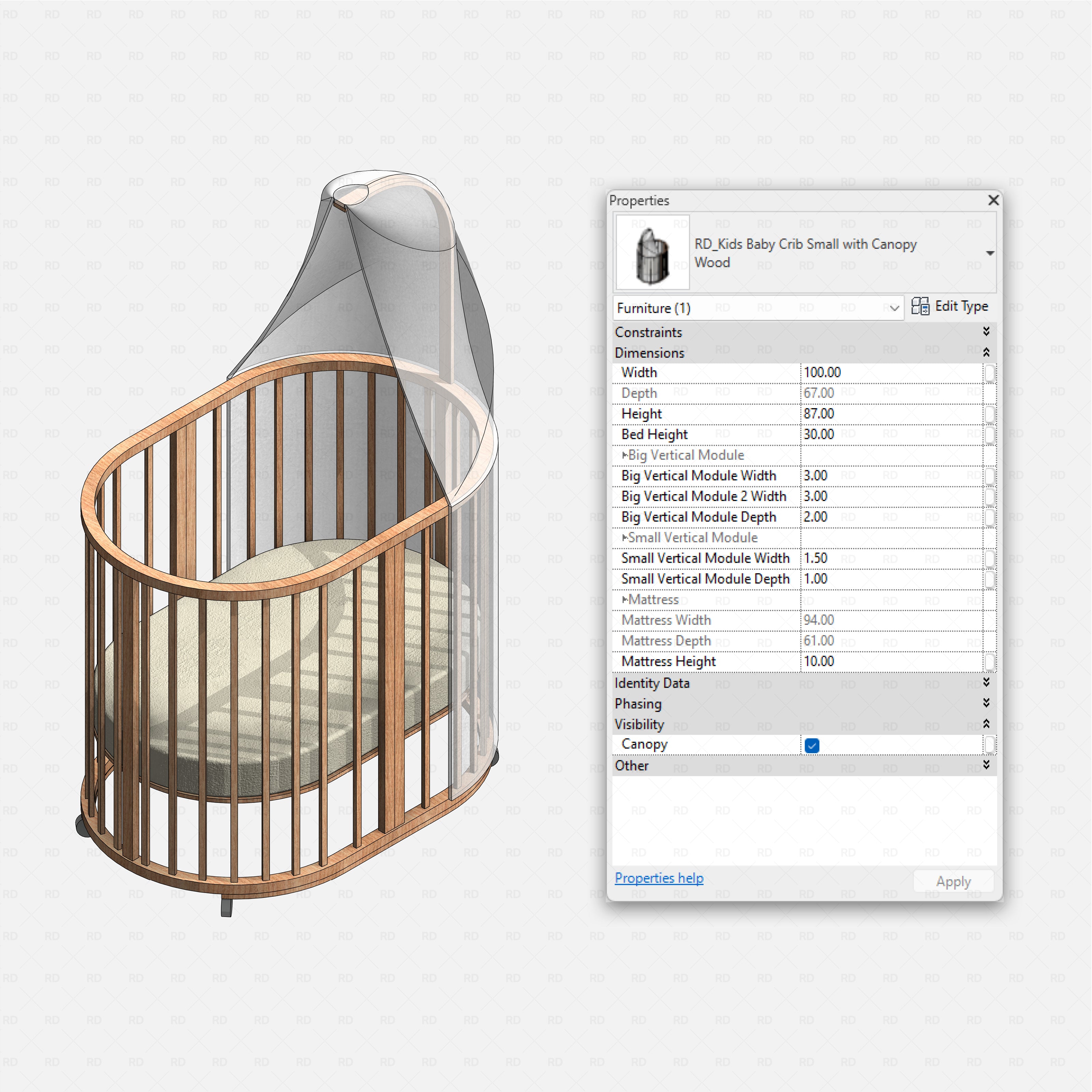Image resolution: width=1092 pixels, height=1092 pixels.
Task: Click the crib family preview thumbnail
Action: tap(652, 252)
